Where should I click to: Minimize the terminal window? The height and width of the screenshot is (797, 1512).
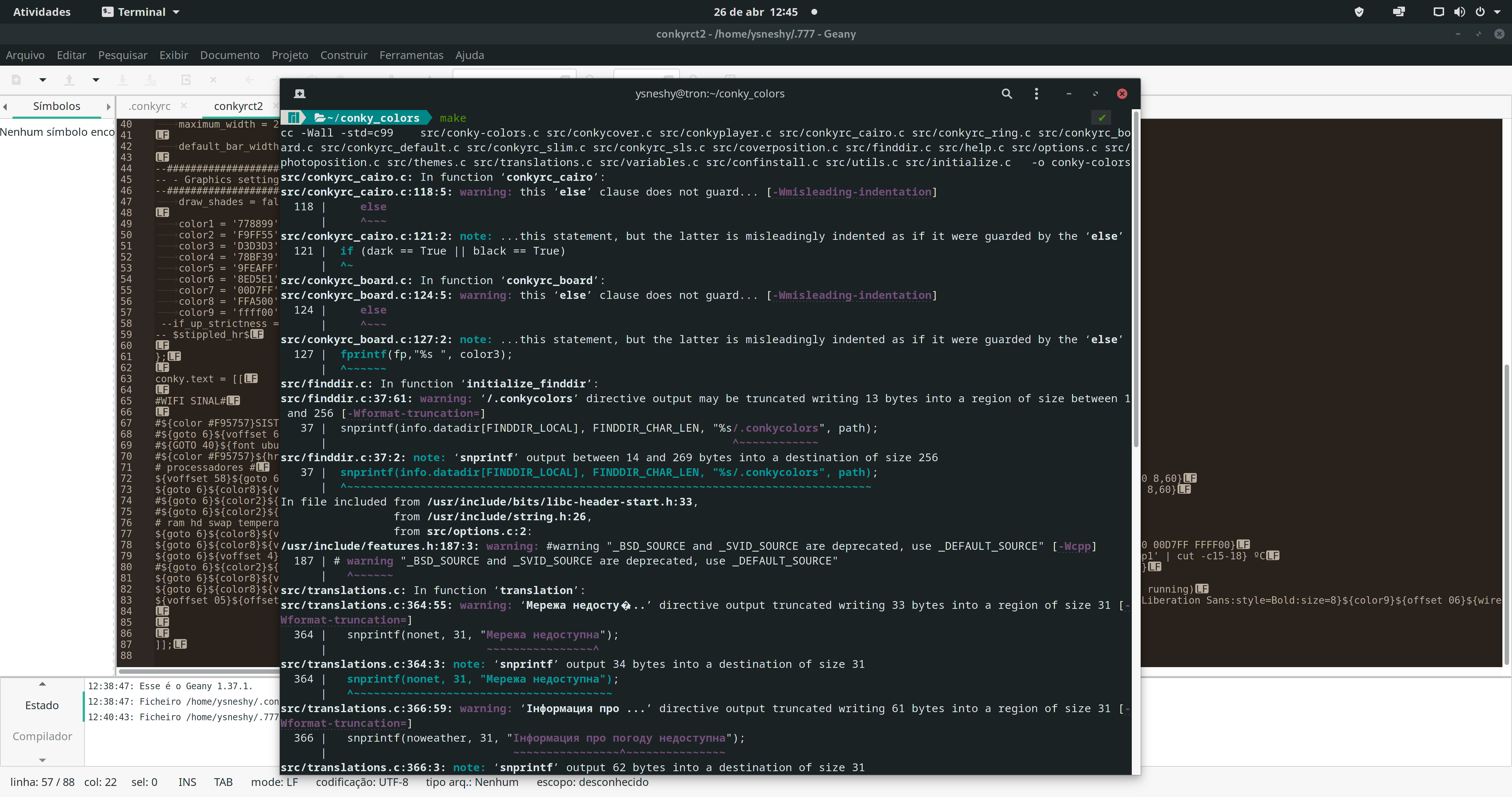tap(1069, 94)
